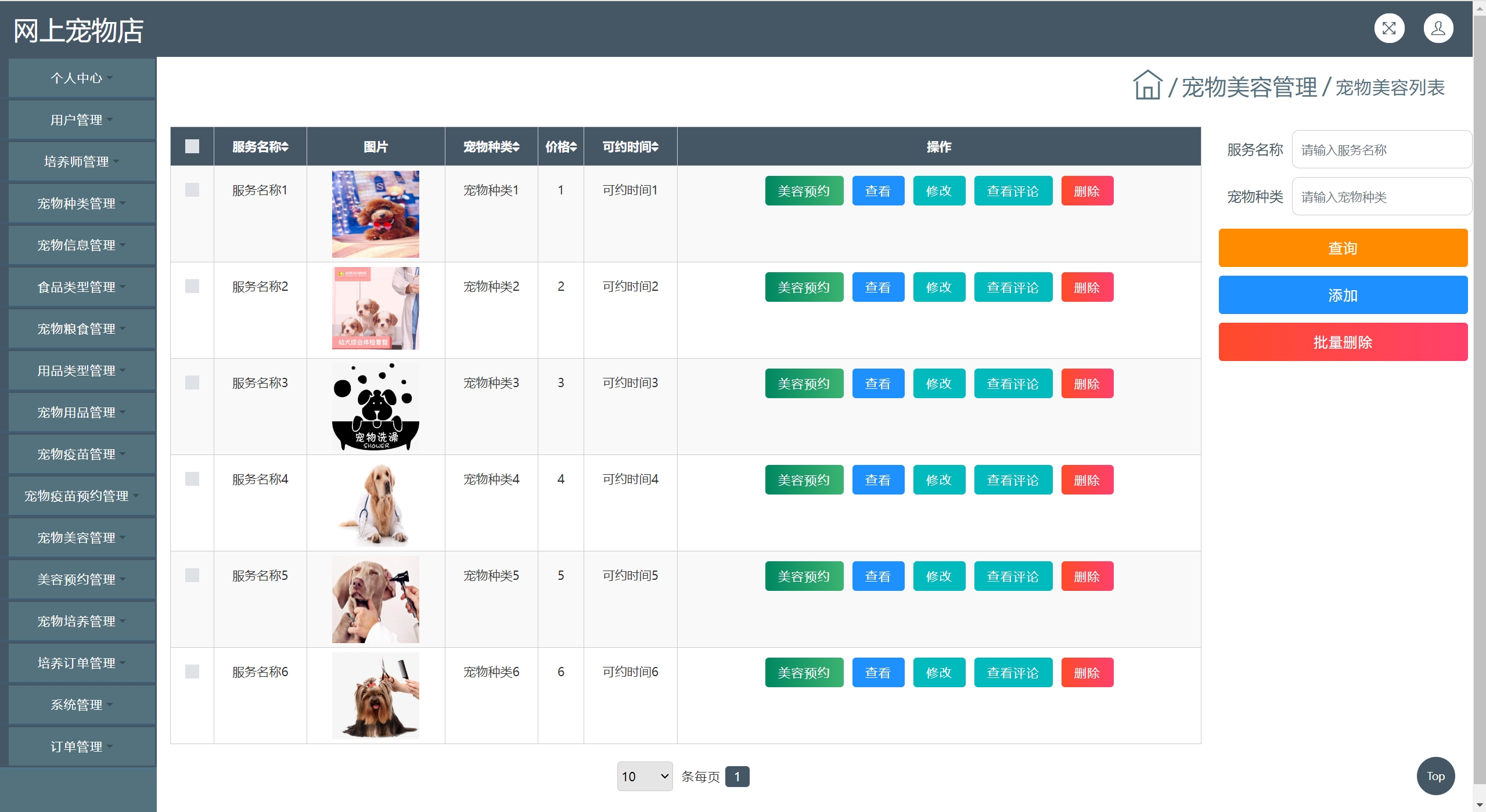
Task: Click the orange 查询 button
Action: click(x=1342, y=248)
